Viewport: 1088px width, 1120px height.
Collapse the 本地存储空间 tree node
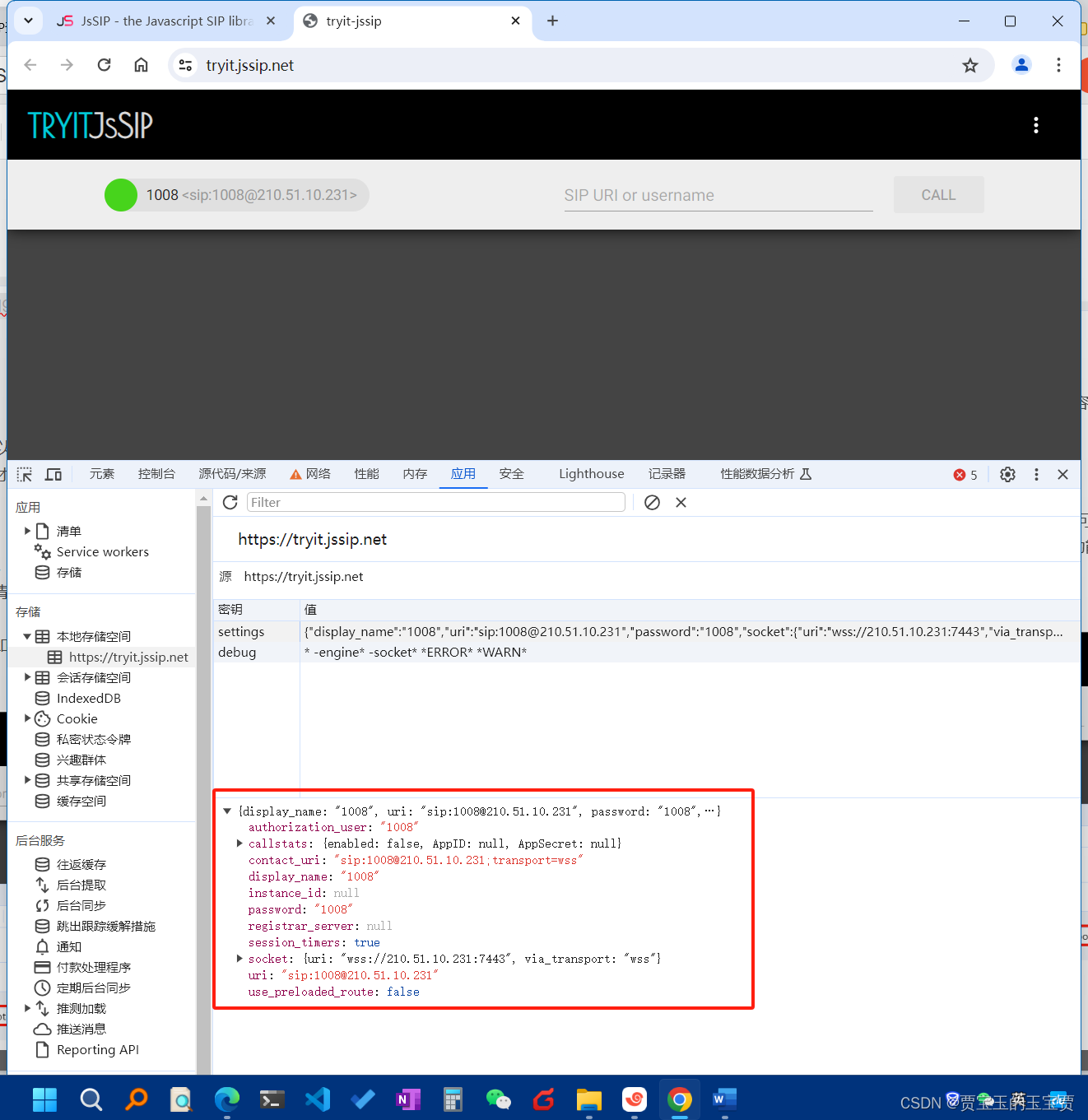[x=27, y=636]
